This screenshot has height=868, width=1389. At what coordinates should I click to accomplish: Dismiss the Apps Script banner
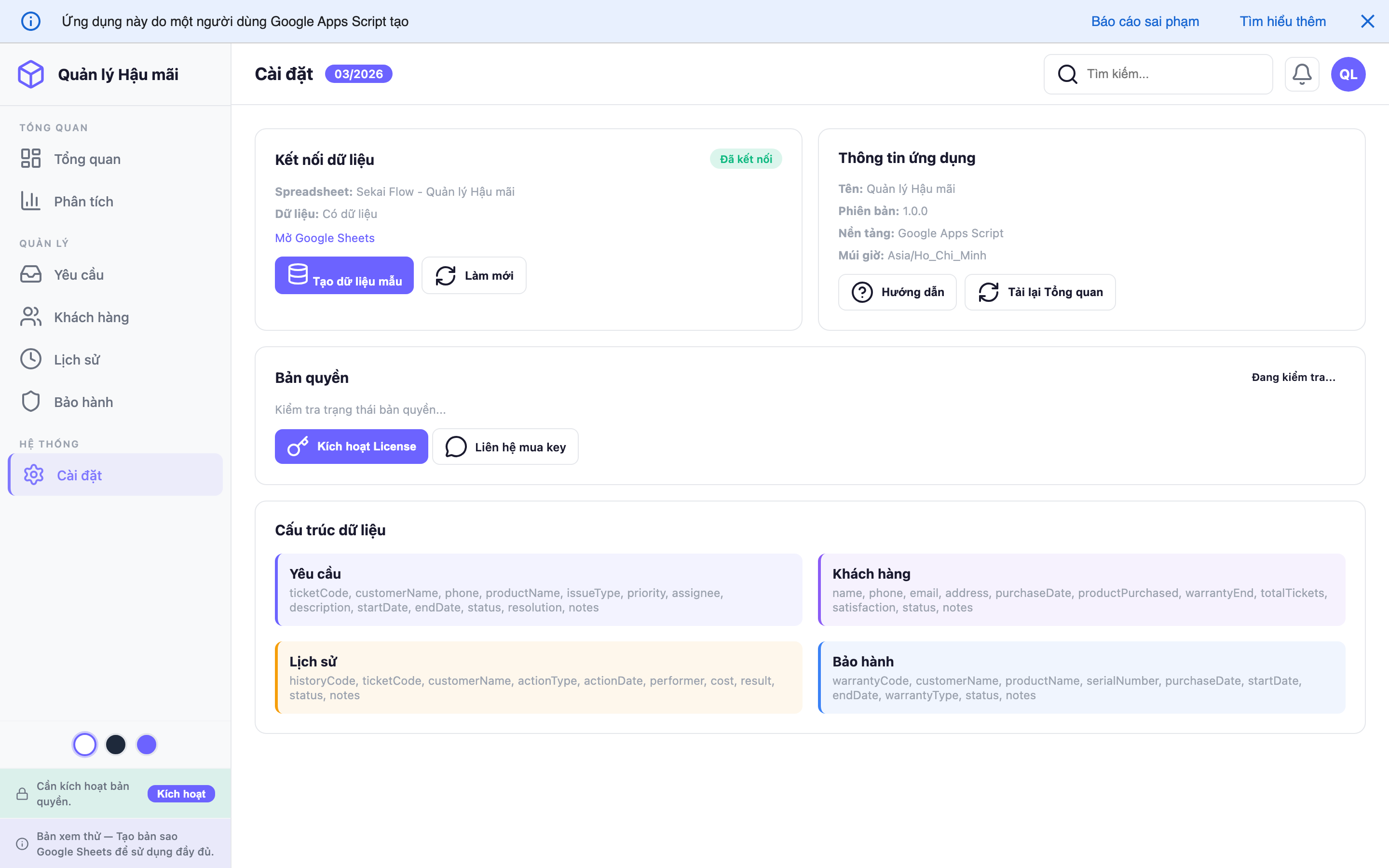pos(1367,21)
